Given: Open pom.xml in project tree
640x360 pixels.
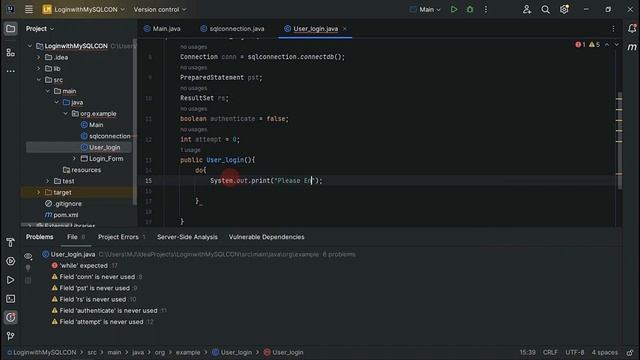Looking at the screenshot, I should pyautogui.click(x=61, y=215).
